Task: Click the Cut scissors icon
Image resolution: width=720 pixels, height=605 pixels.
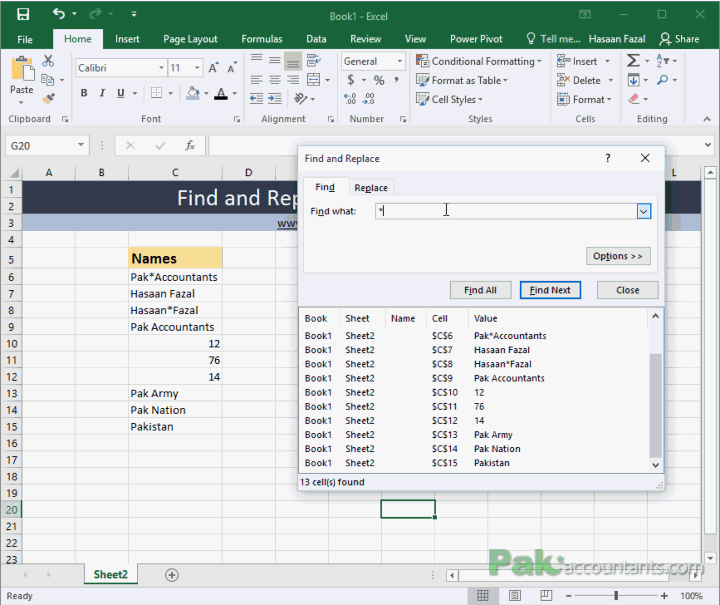Action: (48, 61)
